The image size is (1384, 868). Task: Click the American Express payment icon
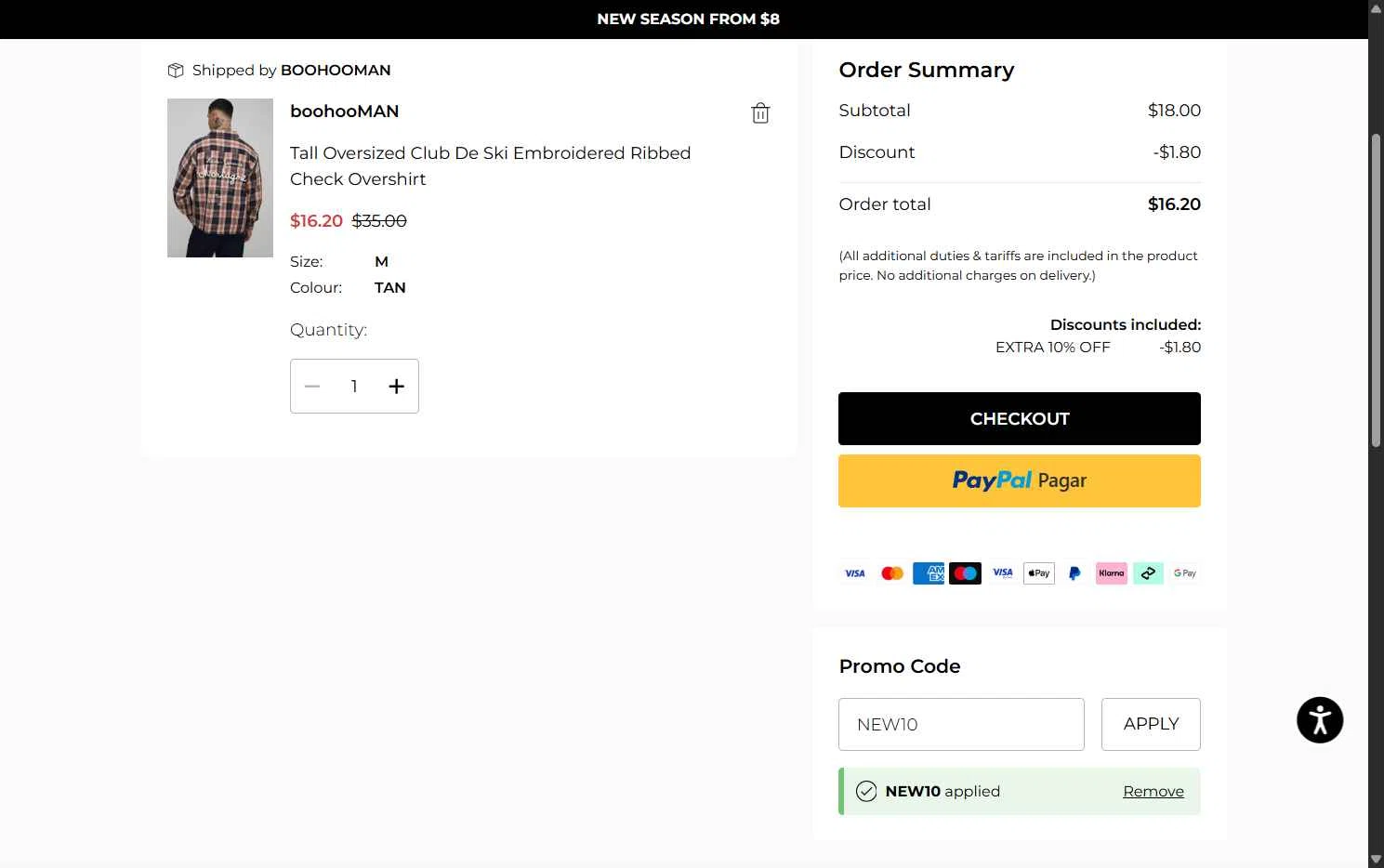928,573
